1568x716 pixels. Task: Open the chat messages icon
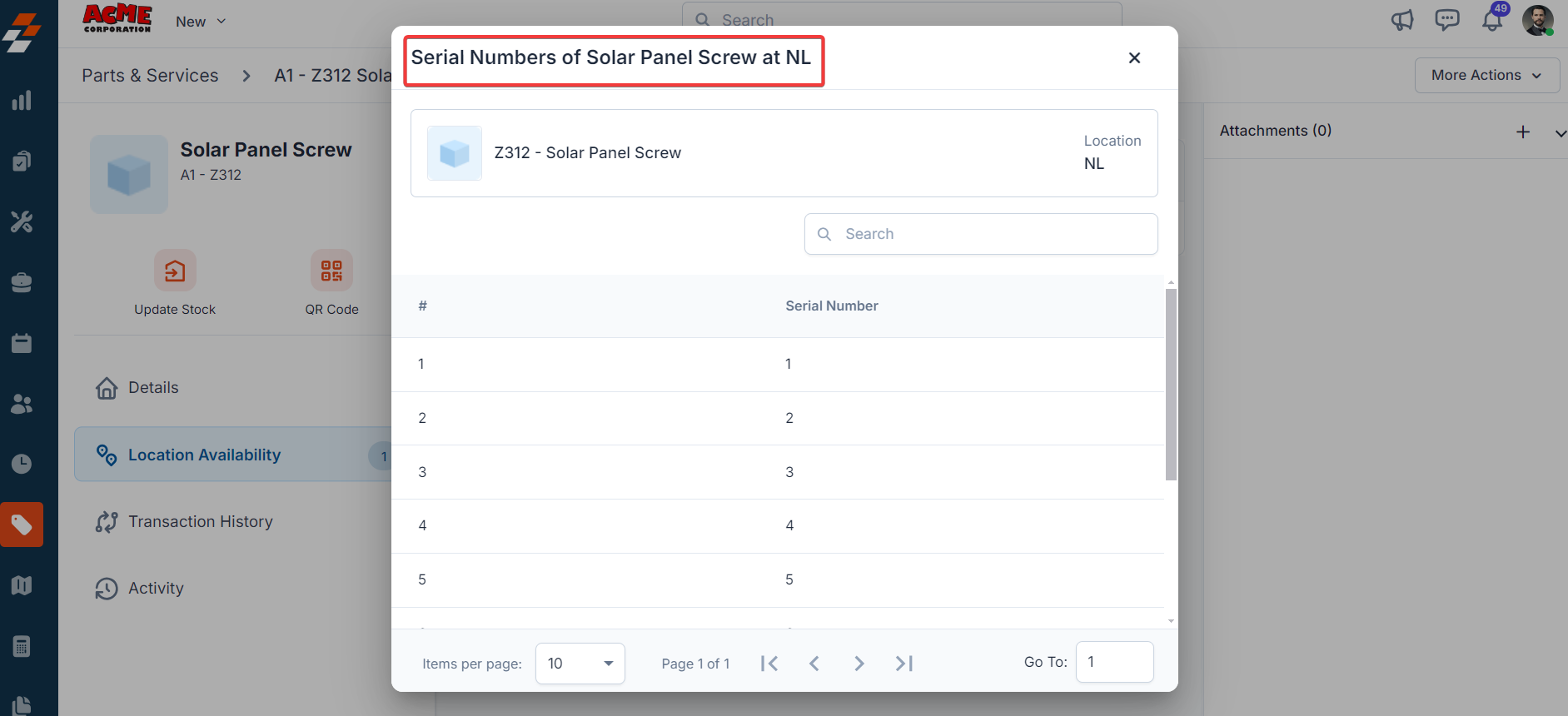point(1447,20)
